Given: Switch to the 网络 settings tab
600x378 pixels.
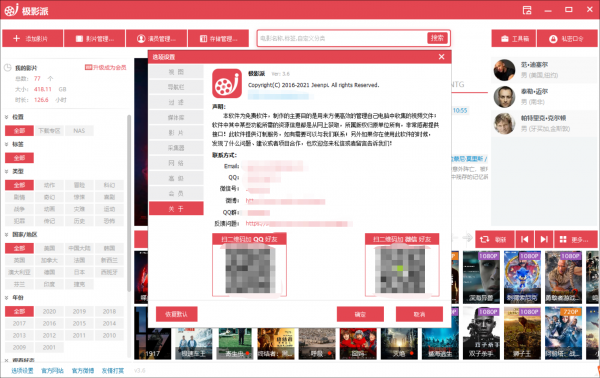Looking at the screenshot, I should click(176, 163).
